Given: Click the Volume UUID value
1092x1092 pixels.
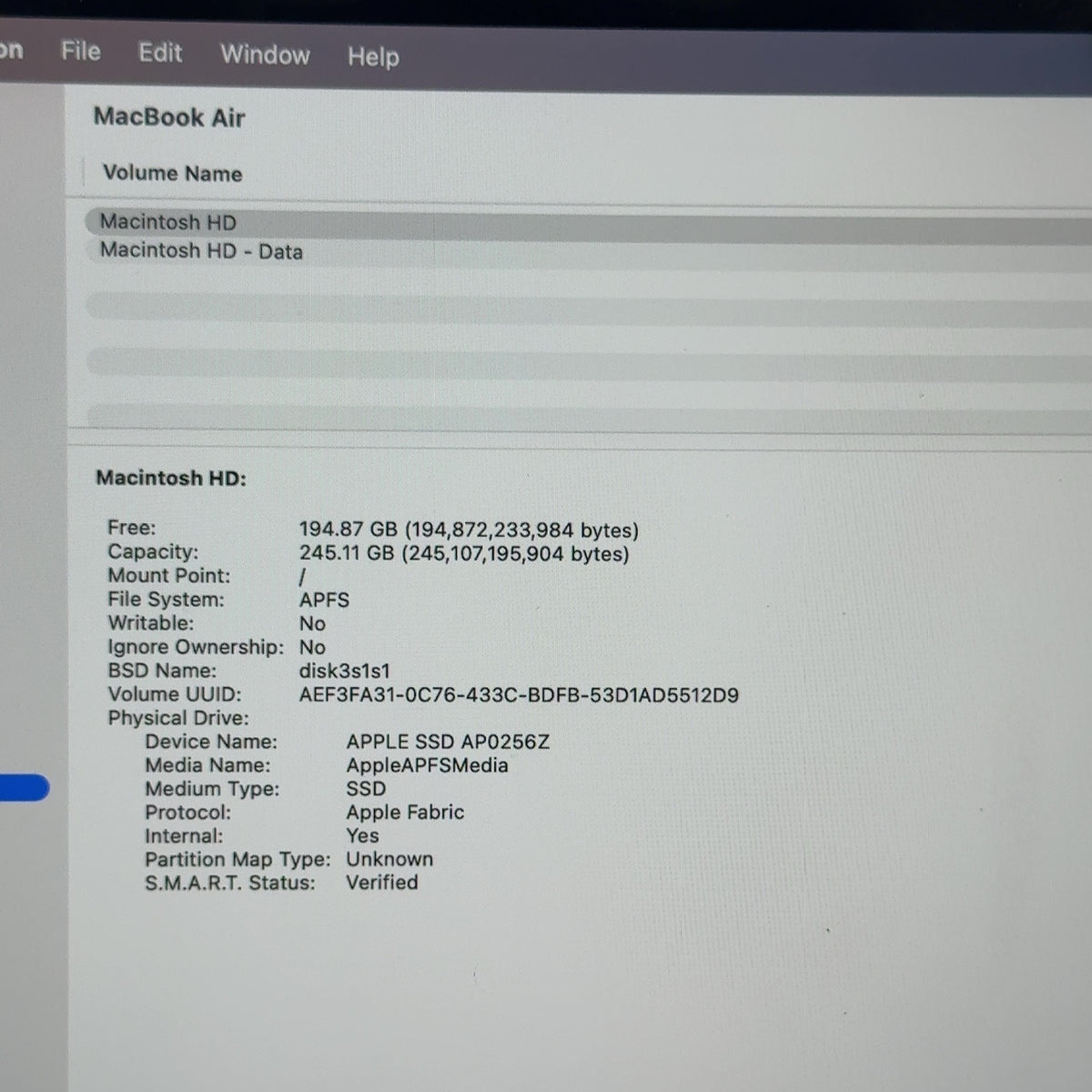Looking at the screenshot, I should point(519,695).
